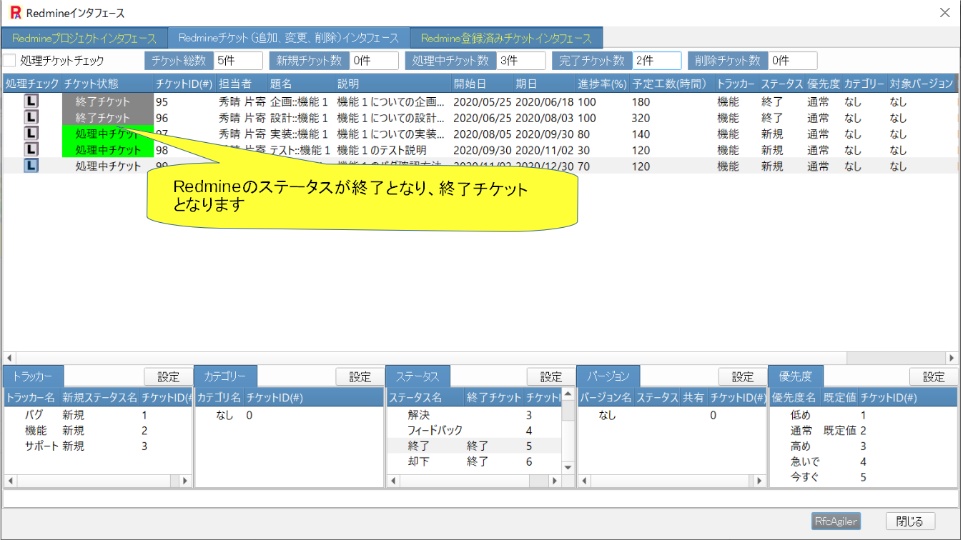Select the トラッカー panel tab

click(x=33, y=376)
